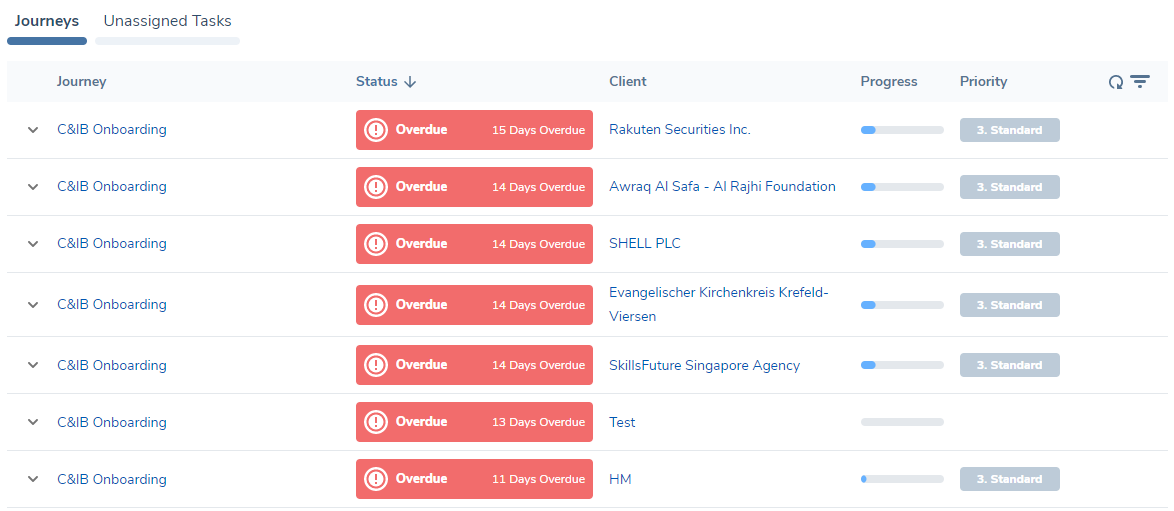The height and width of the screenshot is (511, 1174).
Task: Click overdue alert icon in Test row
Action: click(x=376, y=422)
